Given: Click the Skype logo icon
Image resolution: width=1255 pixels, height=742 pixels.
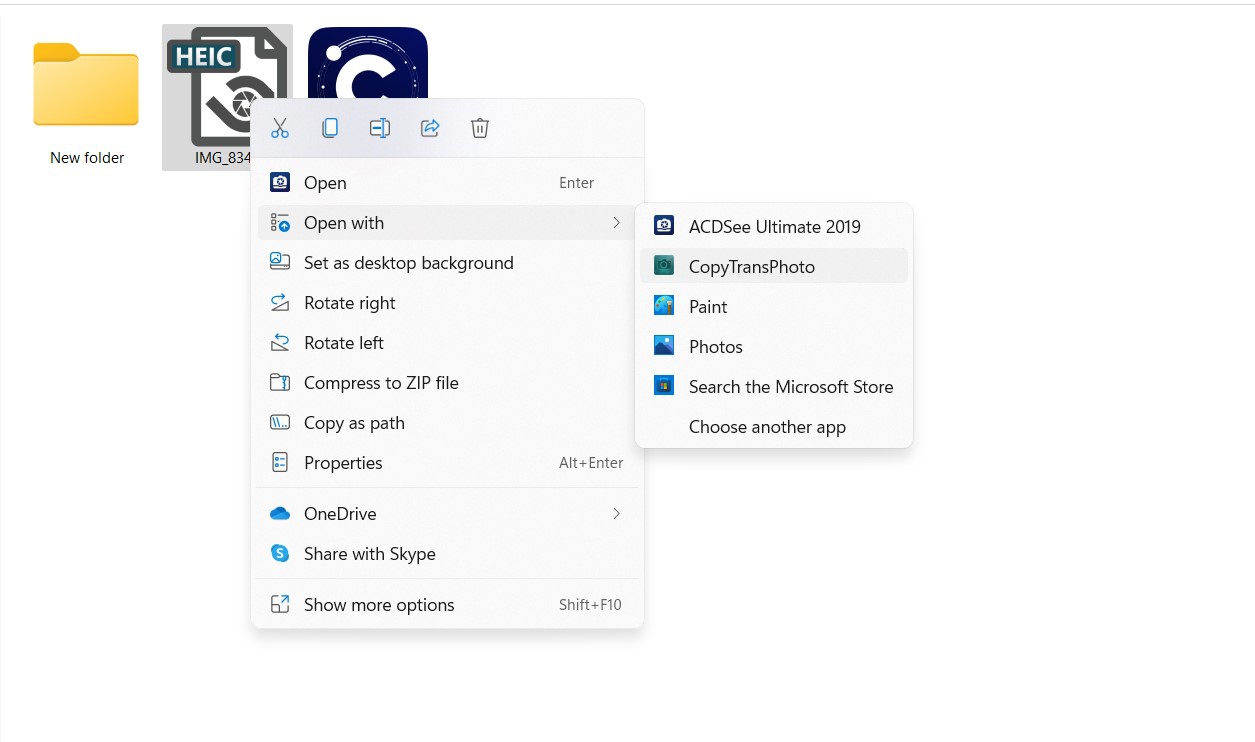Looking at the screenshot, I should [280, 553].
